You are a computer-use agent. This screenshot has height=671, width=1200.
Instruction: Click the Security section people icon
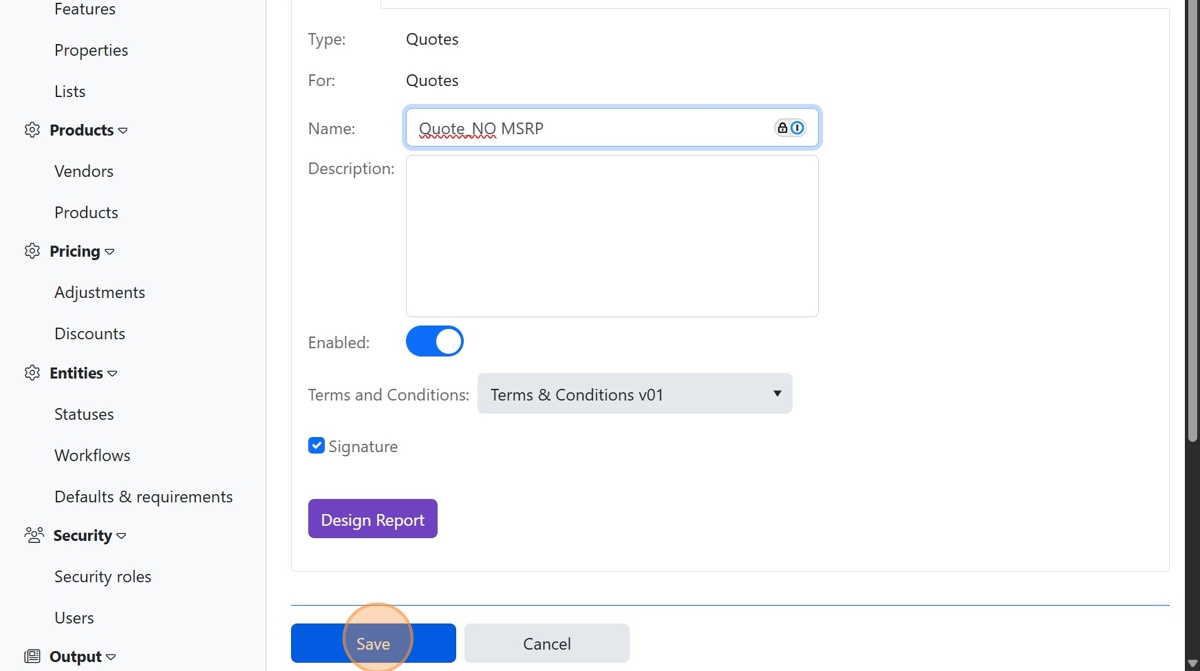[x=34, y=535]
